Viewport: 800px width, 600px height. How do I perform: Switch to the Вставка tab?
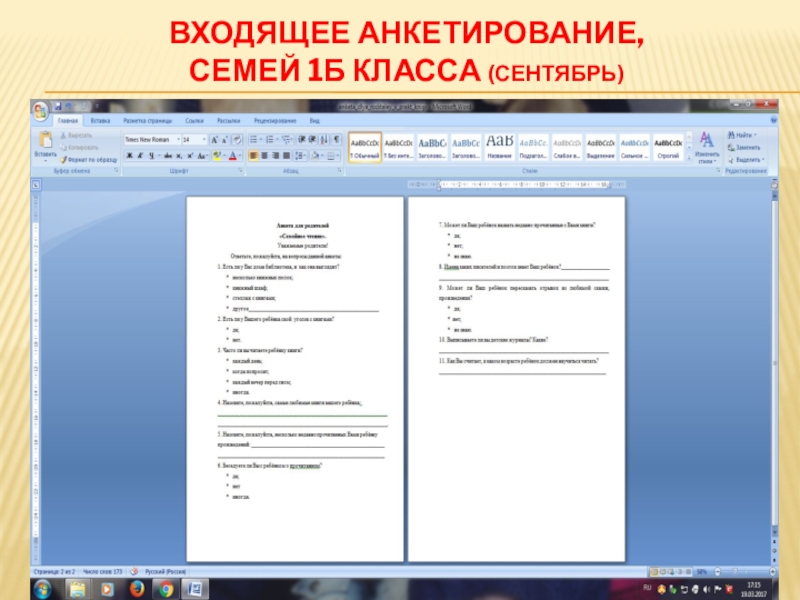coord(100,120)
